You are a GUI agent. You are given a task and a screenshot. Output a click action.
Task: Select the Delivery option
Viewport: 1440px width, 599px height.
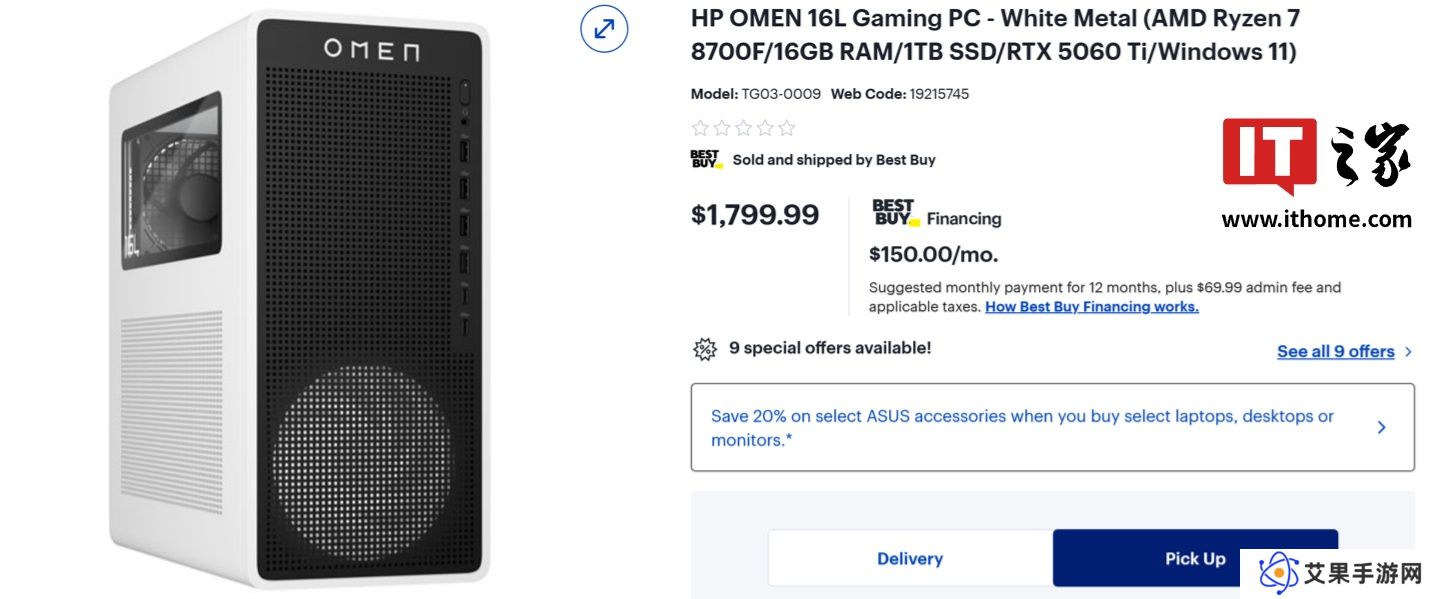coord(910,558)
